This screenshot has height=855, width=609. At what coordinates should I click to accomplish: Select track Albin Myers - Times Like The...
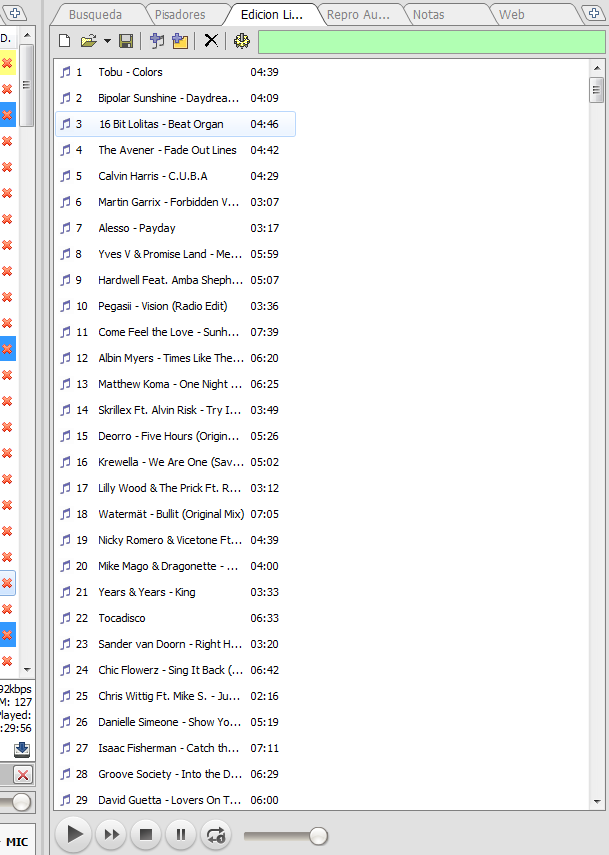coord(176,358)
